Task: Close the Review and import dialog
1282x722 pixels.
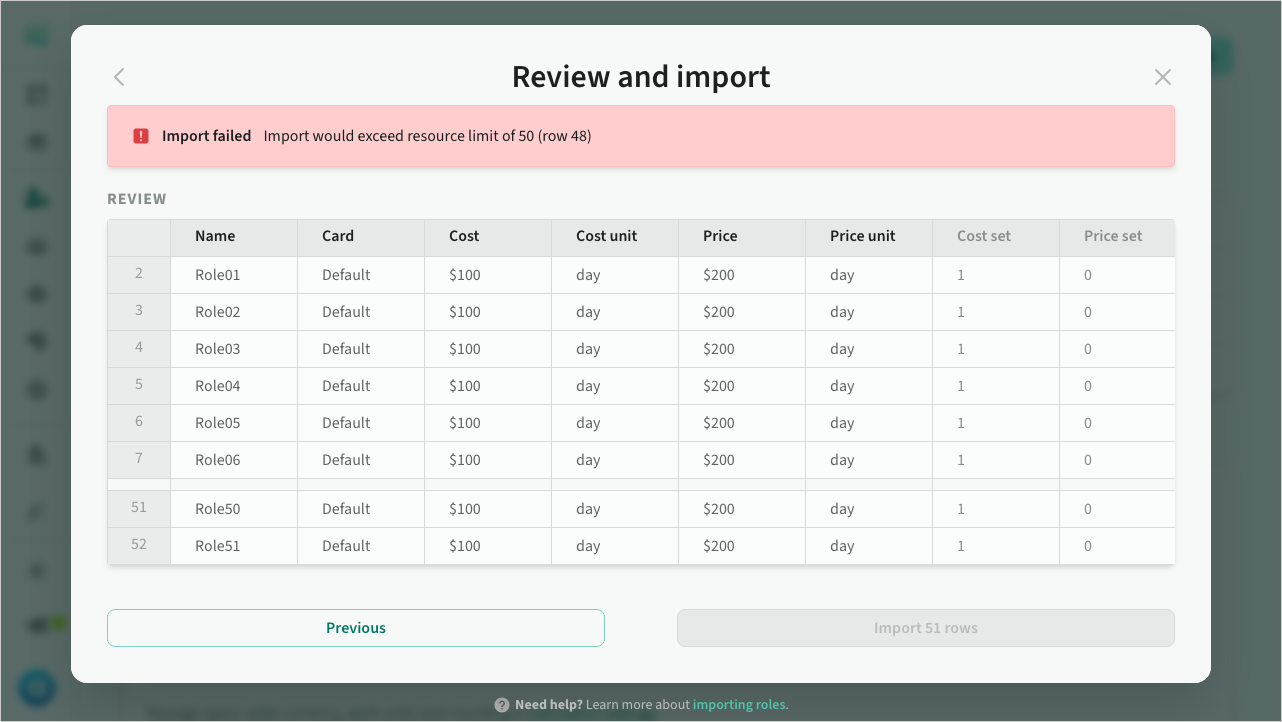Action: 1162,77
